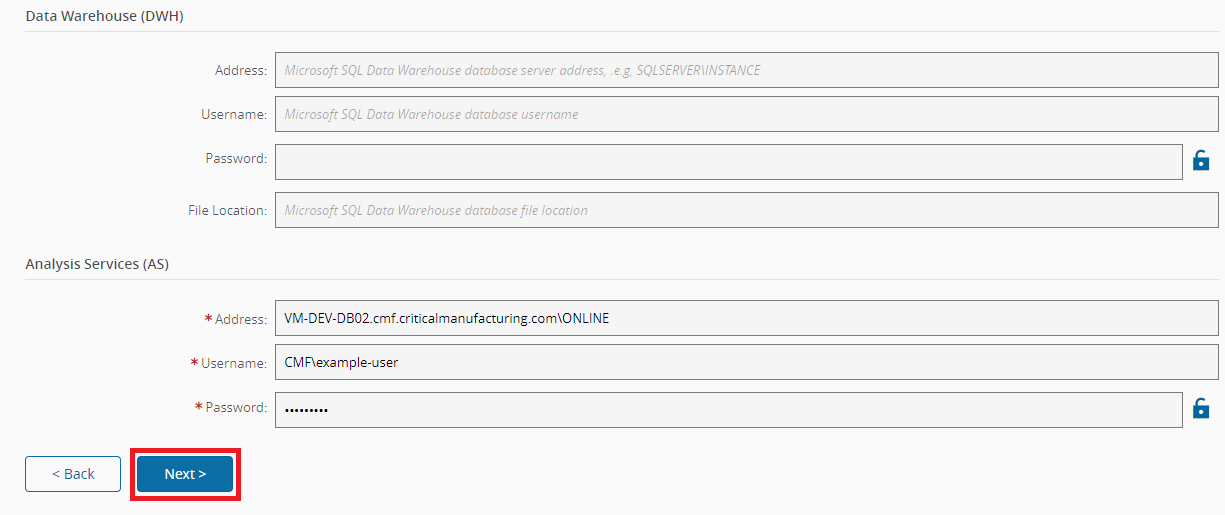Click the File Location input box
Viewport: 1225px width, 515px height.
(746, 210)
